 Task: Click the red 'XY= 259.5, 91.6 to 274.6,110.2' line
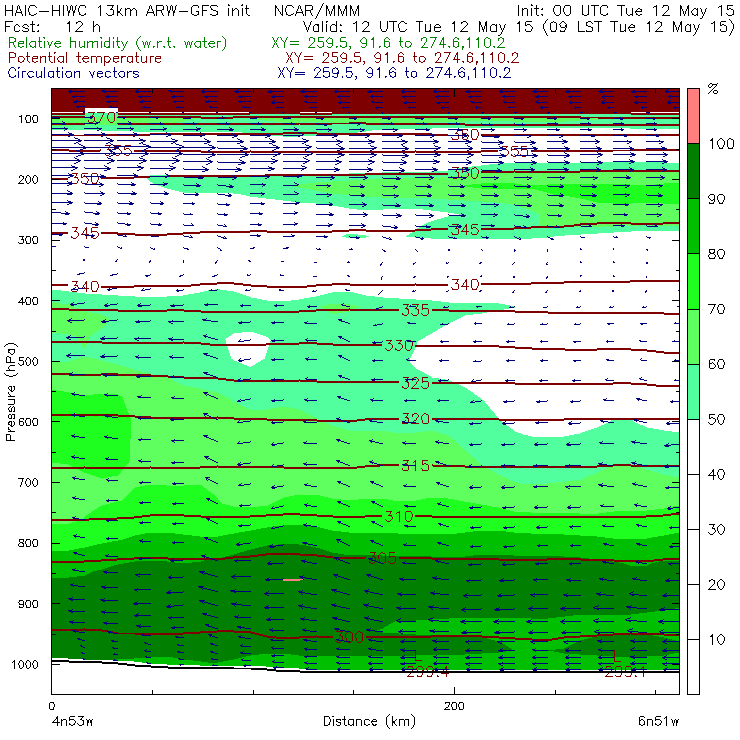point(402,58)
